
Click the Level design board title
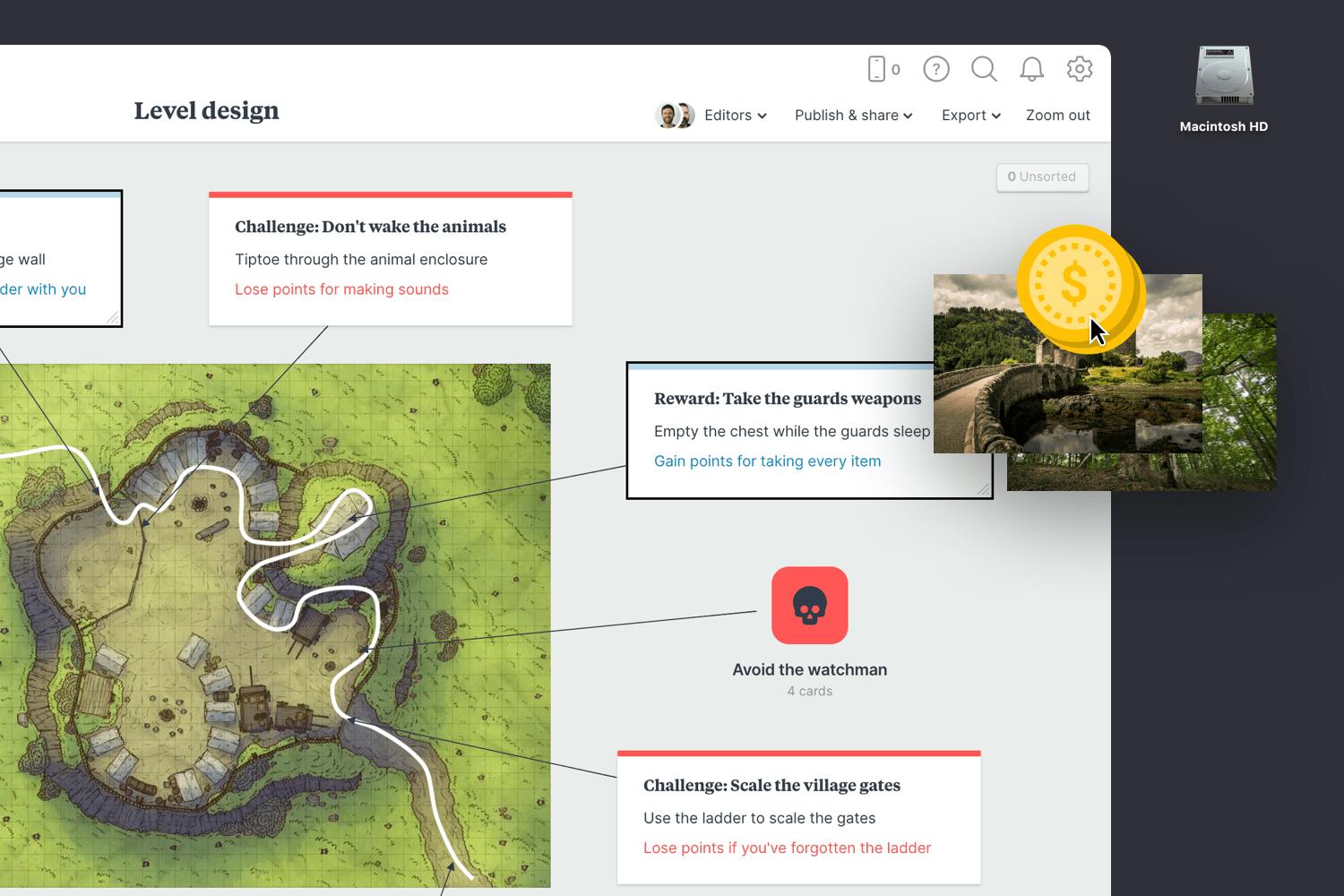207,111
